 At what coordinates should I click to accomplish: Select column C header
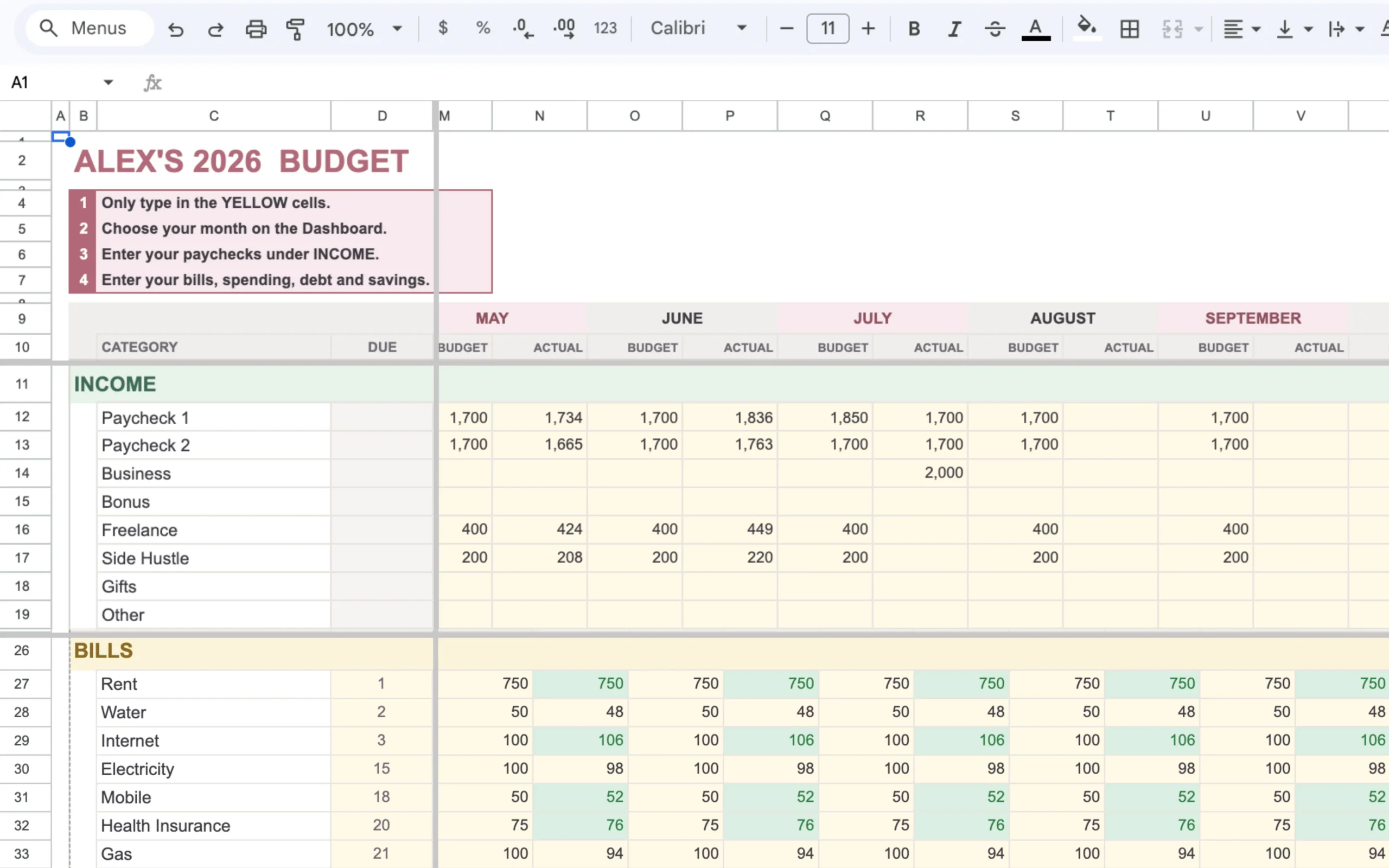[214, 116]
